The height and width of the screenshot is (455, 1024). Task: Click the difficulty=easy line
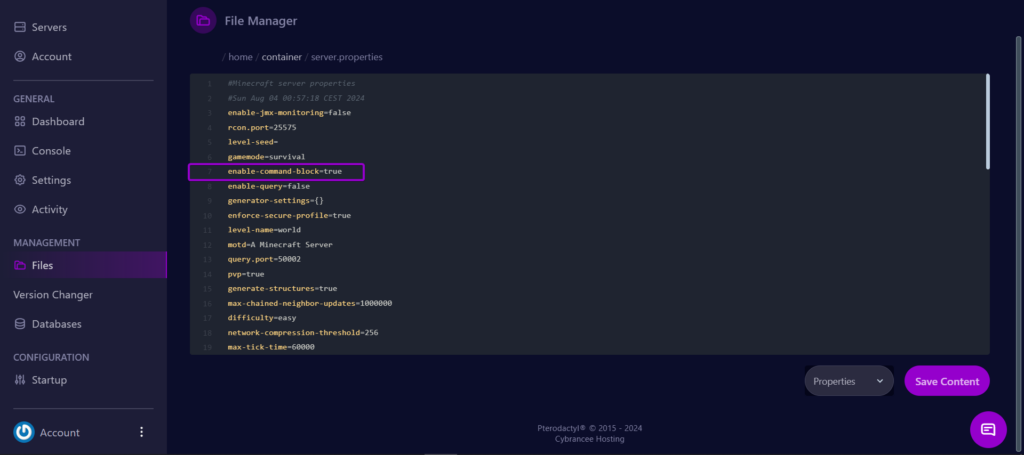coord(262,318)
